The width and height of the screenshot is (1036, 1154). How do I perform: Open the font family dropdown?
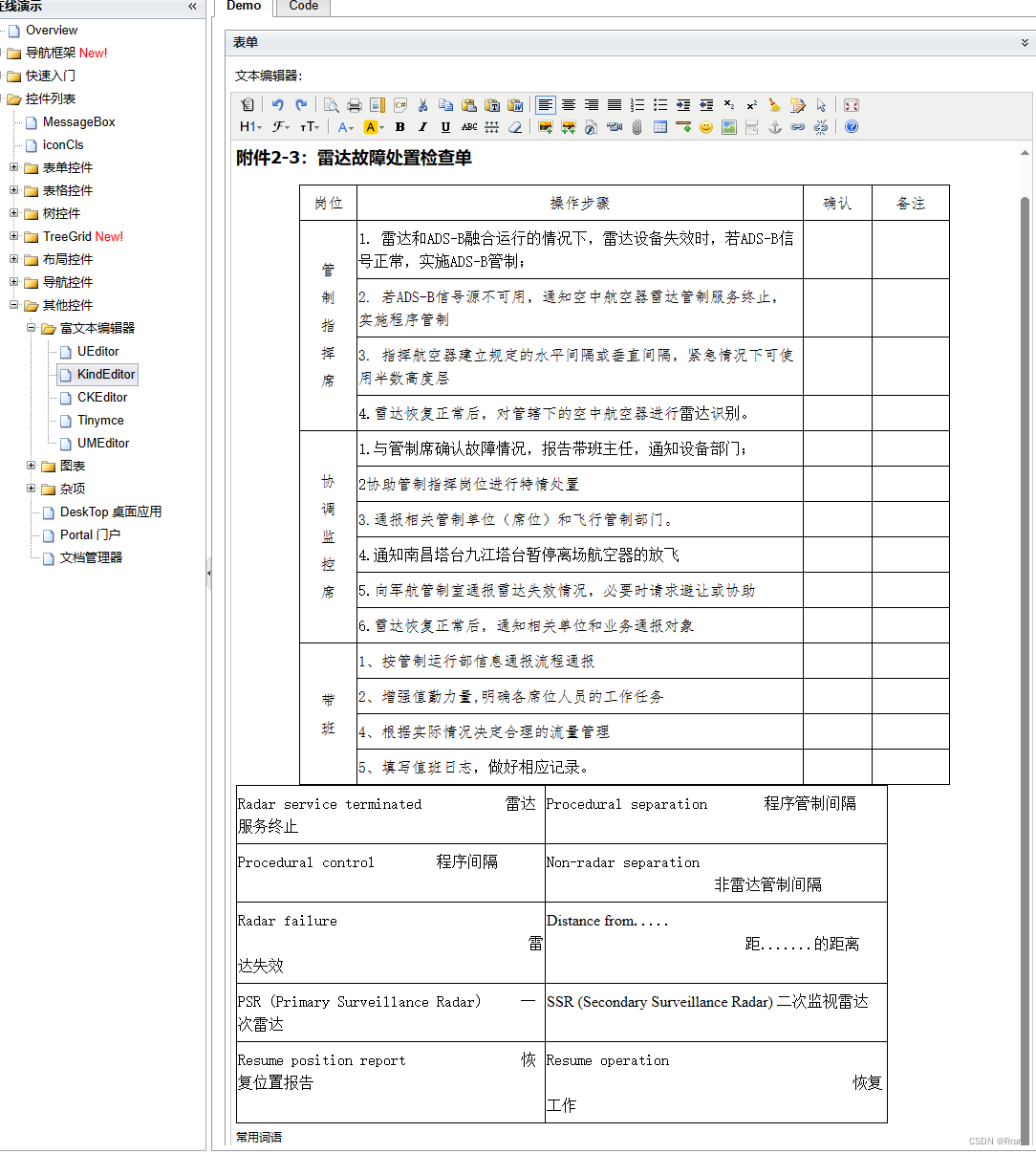click(x=281, y=127)
